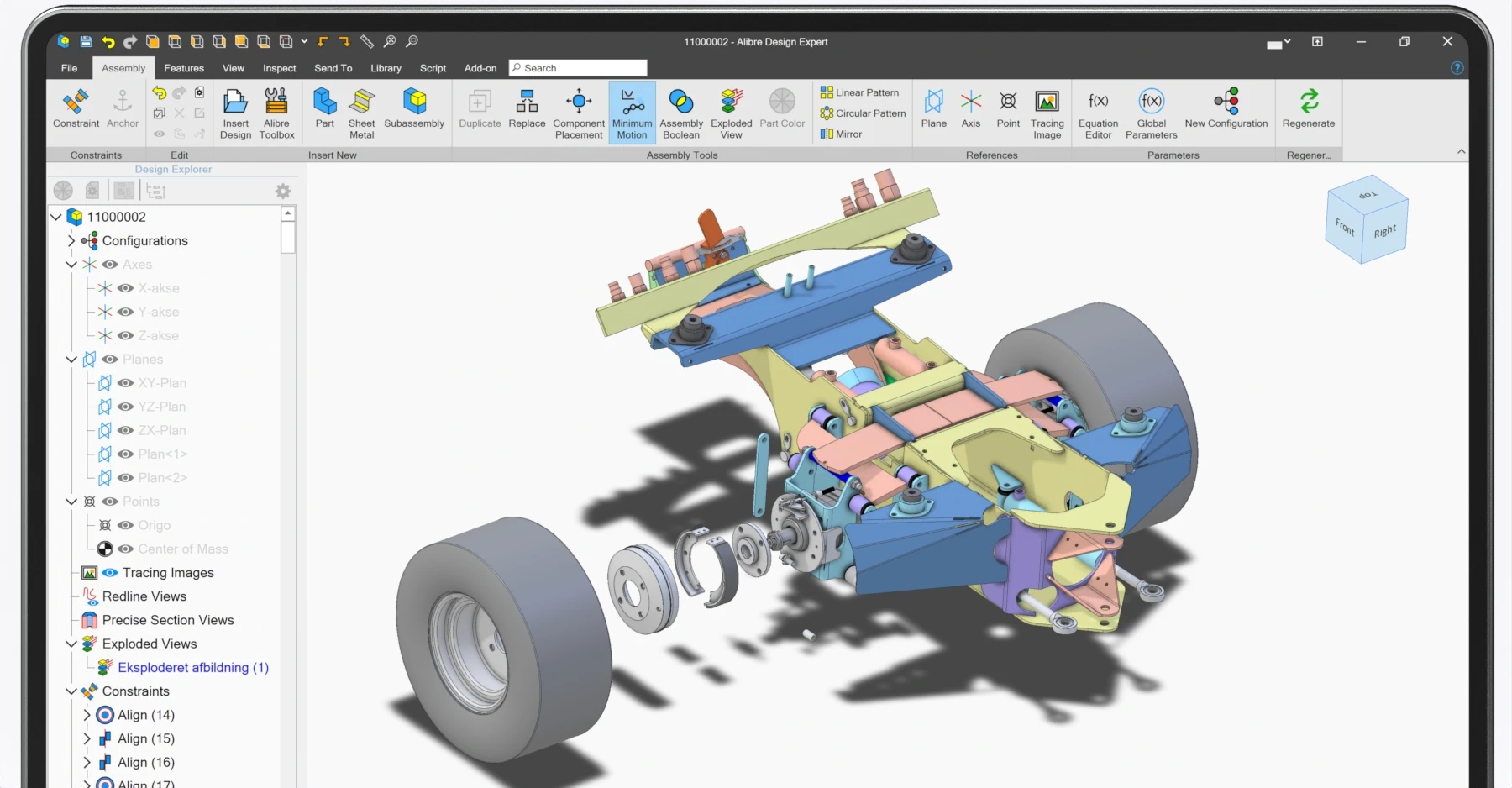Viewport: 1512px width, 788px height.
Task: Select the Constraint tool
Action: (x=76, y=111)
